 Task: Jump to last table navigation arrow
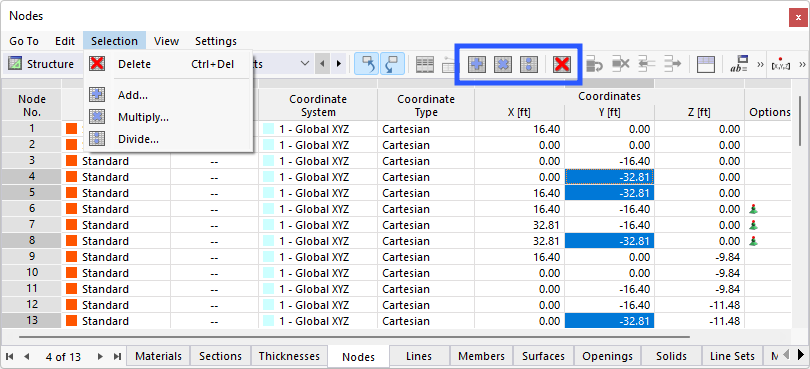(x=117, y=357)
